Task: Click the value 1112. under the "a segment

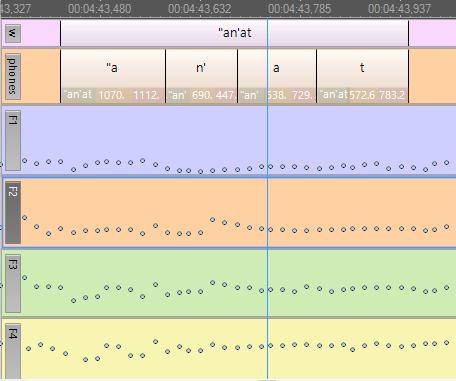Action: click(x=146, y=95)
